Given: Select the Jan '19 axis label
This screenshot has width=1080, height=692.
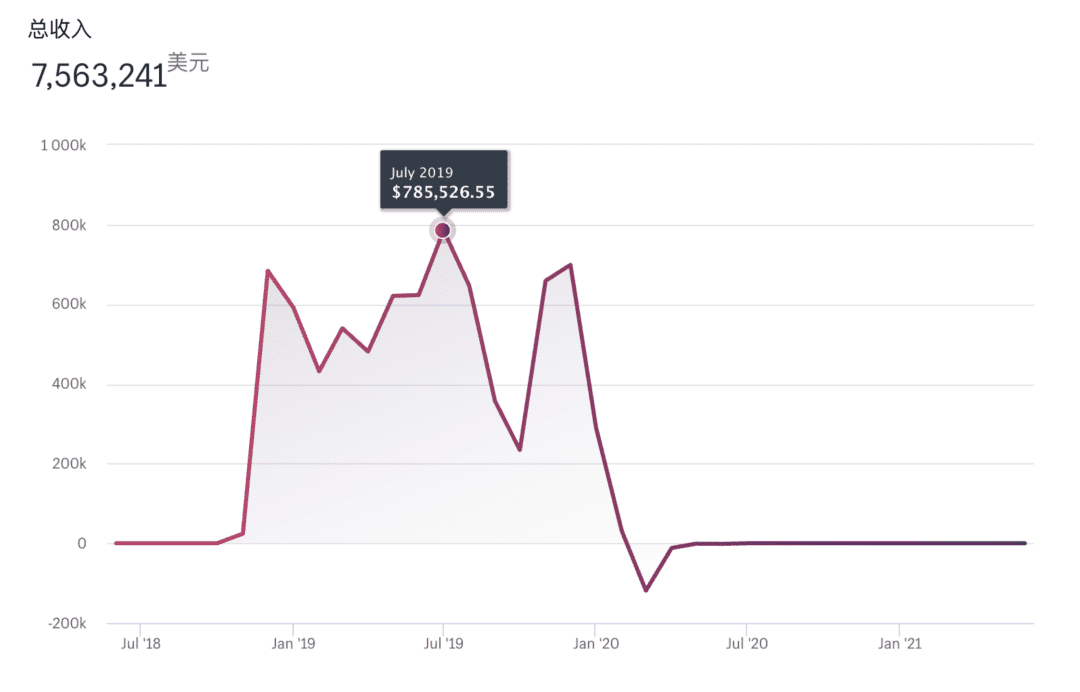Looking at the screenshot, I should pyautogui.click(x=293, y=643).
